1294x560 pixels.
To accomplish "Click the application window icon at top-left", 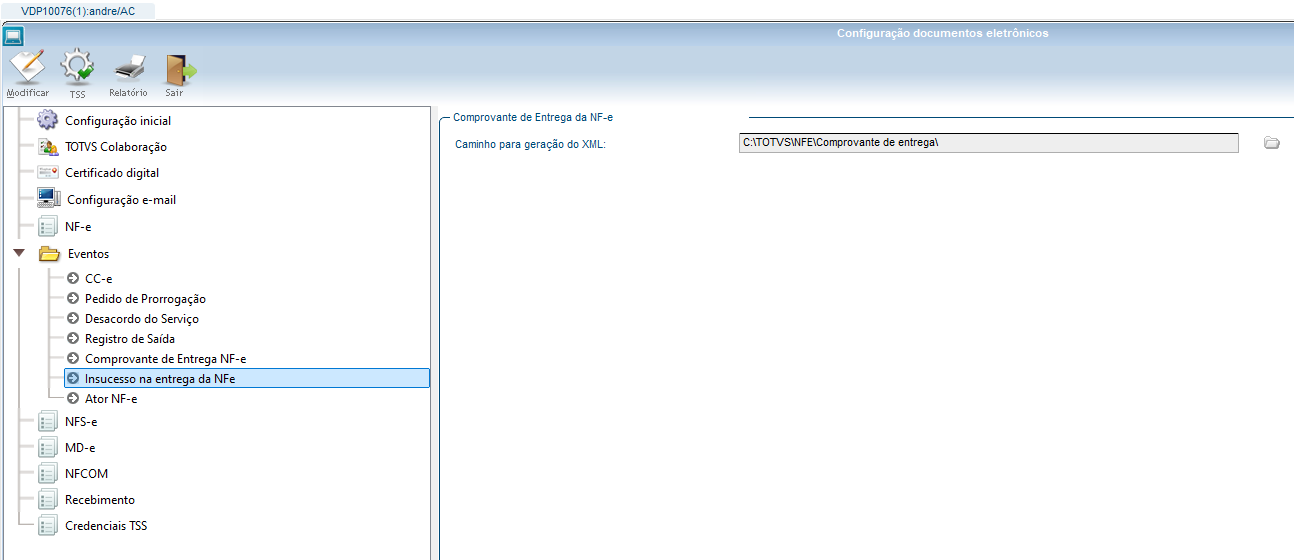I will point(13,37).
